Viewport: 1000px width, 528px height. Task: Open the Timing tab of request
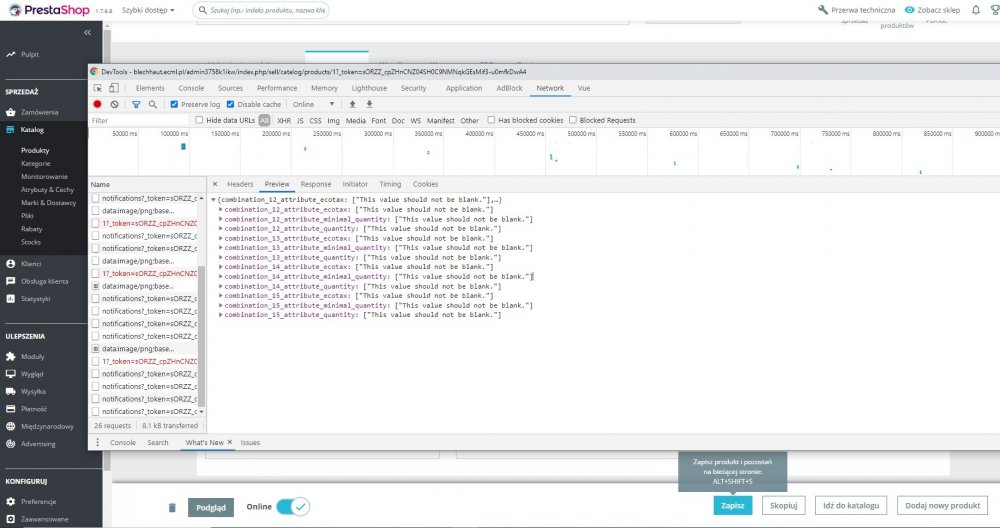click(x=390, y=184)
